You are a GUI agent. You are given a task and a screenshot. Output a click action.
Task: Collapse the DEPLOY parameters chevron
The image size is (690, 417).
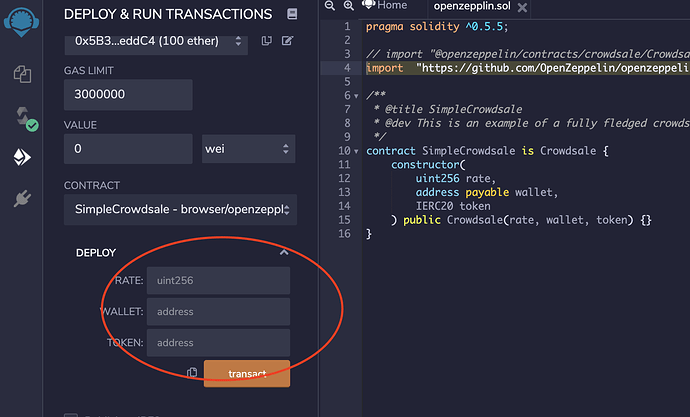click(284, 252)
